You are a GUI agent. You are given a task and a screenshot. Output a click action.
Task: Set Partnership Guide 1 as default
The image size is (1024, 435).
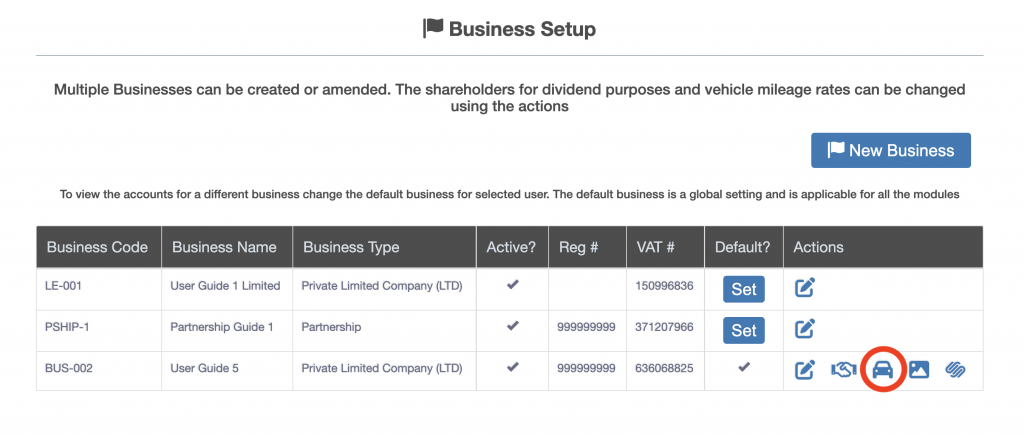(744, 329)
